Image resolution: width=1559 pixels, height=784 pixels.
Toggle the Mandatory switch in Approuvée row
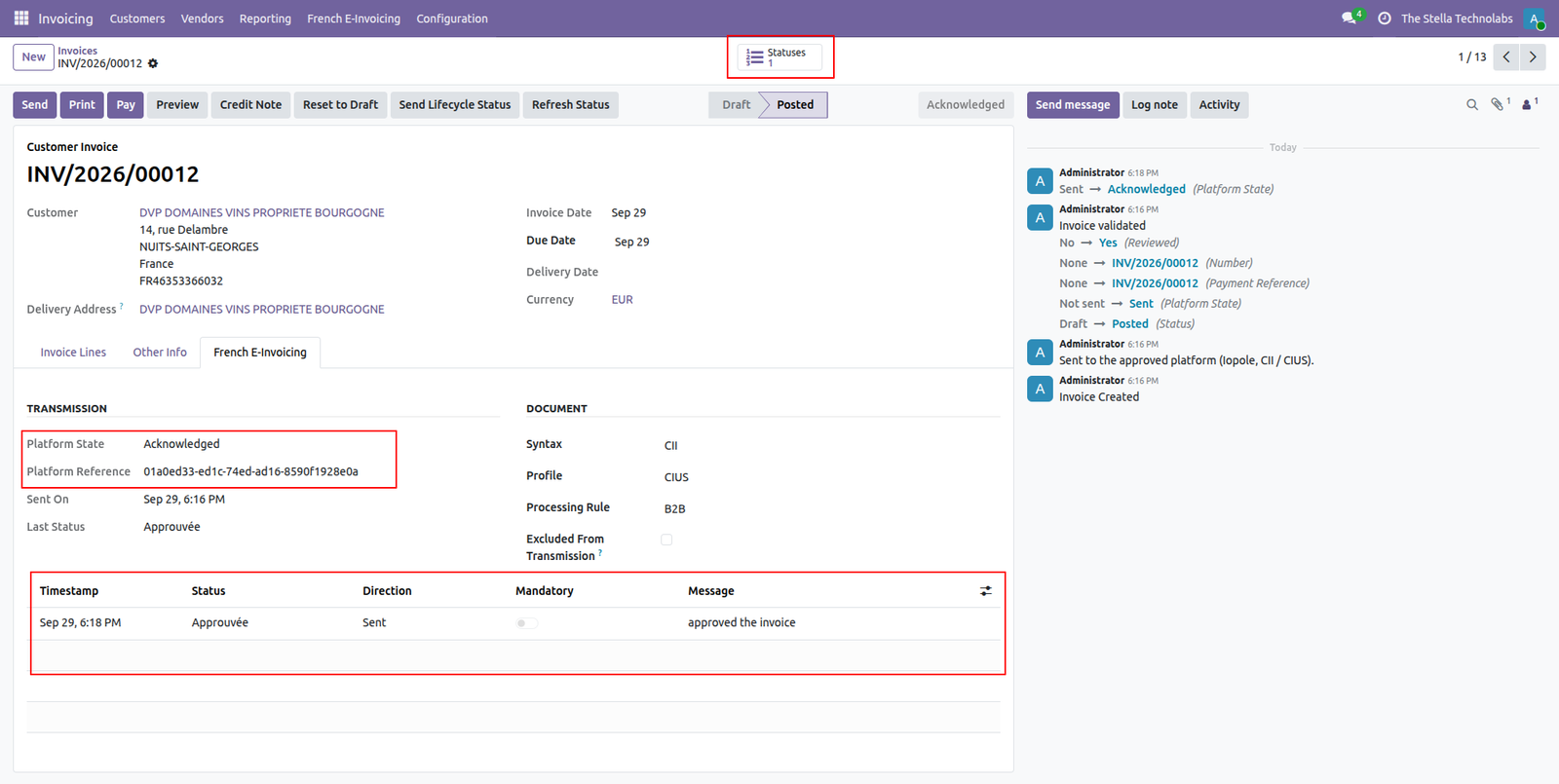(x=526, y=623)
